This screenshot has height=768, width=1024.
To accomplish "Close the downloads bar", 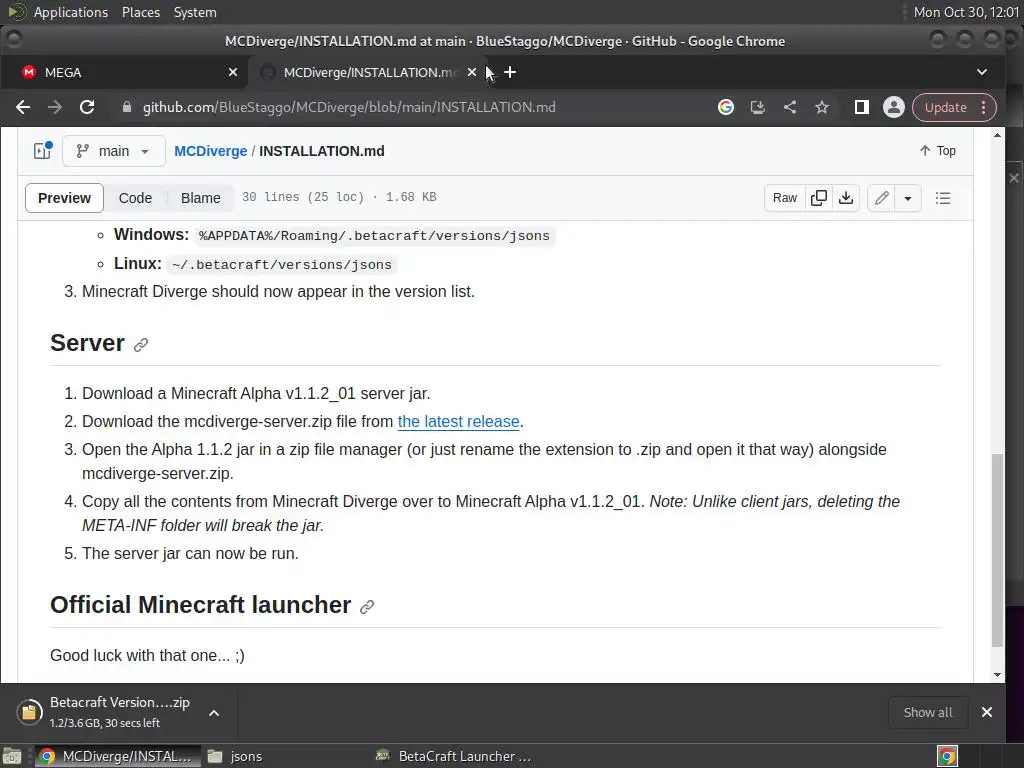I will [987, 712].
